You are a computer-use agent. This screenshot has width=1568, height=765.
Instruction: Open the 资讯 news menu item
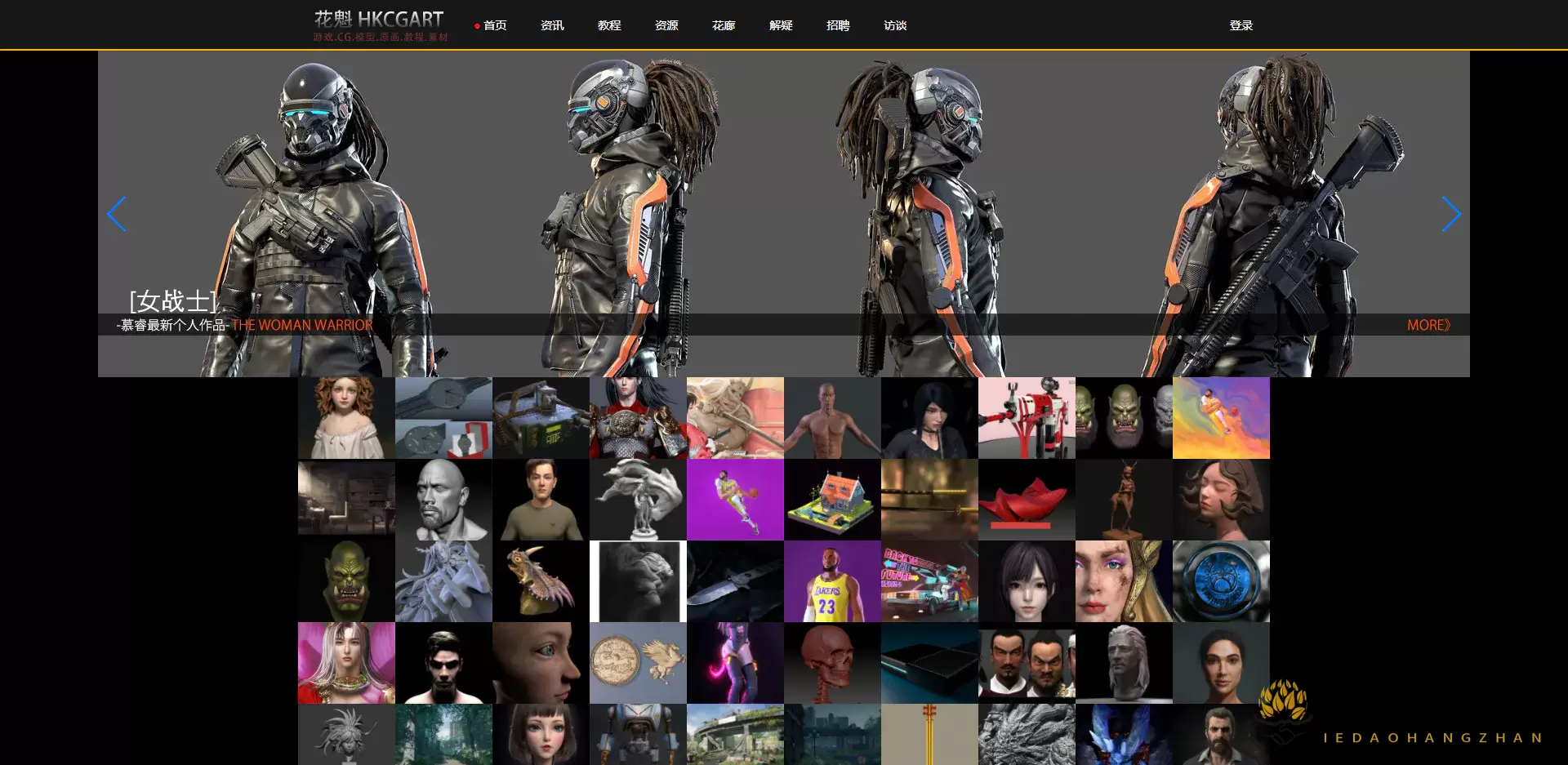coord(552,25)
